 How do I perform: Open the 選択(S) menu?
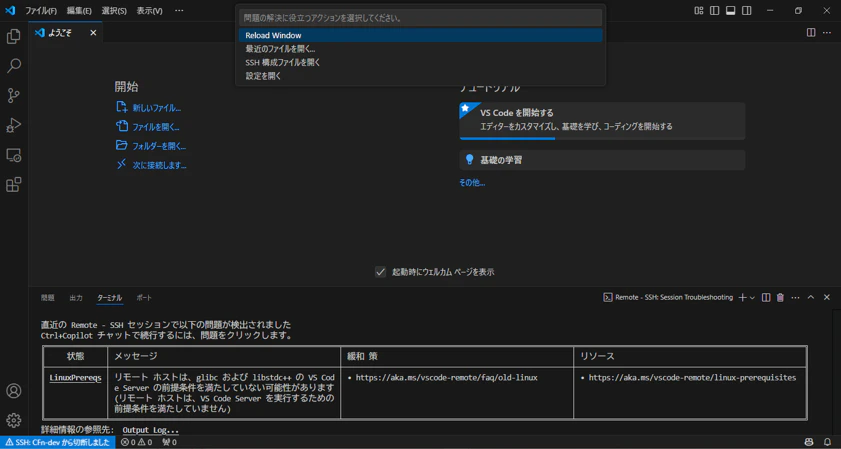pos(114,11)
